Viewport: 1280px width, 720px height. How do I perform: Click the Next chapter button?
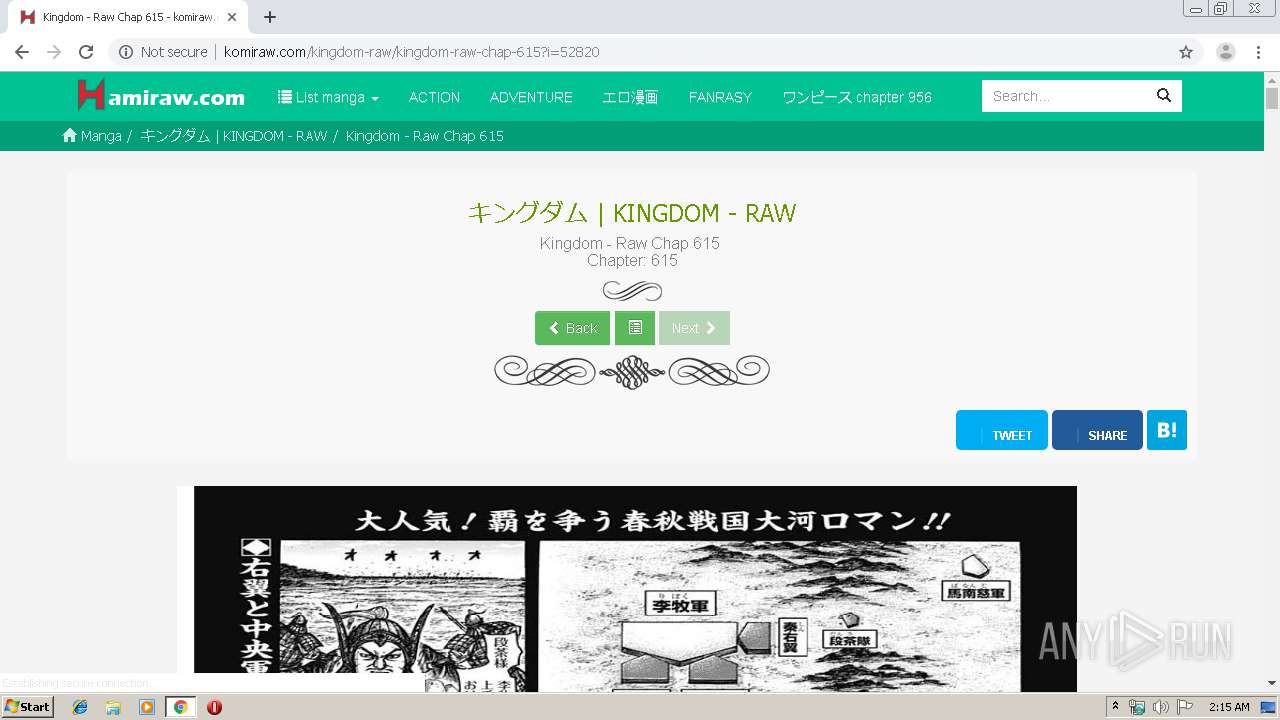point(694,328)
